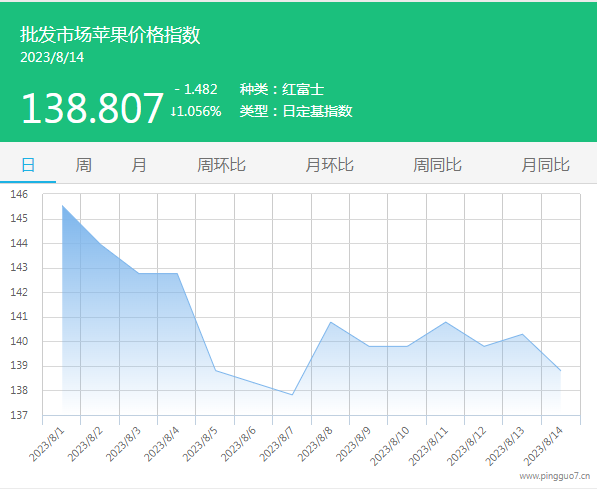
Task: Open the www.pingguo7.cn watermark link
Action: pos(555,476)
